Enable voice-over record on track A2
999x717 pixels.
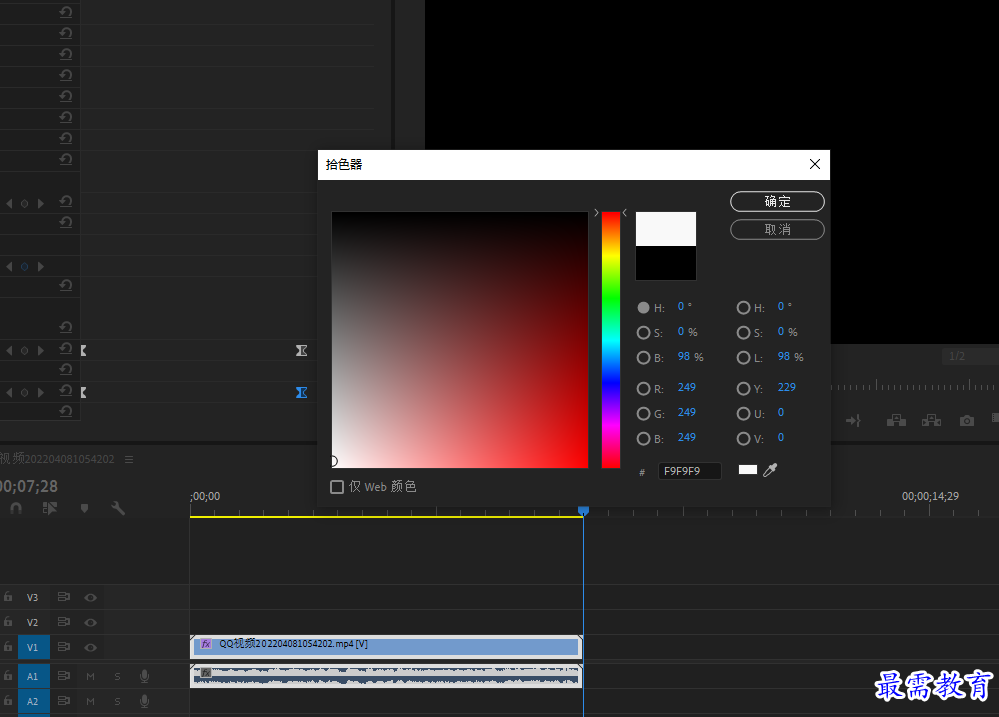(145, 701)
